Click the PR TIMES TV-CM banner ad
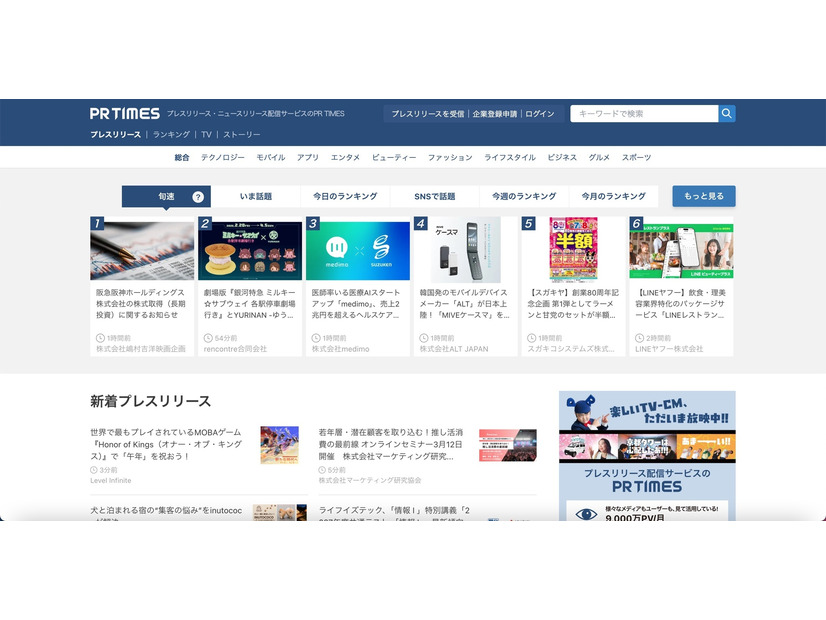The image size is (826, 620). point(646,455)
